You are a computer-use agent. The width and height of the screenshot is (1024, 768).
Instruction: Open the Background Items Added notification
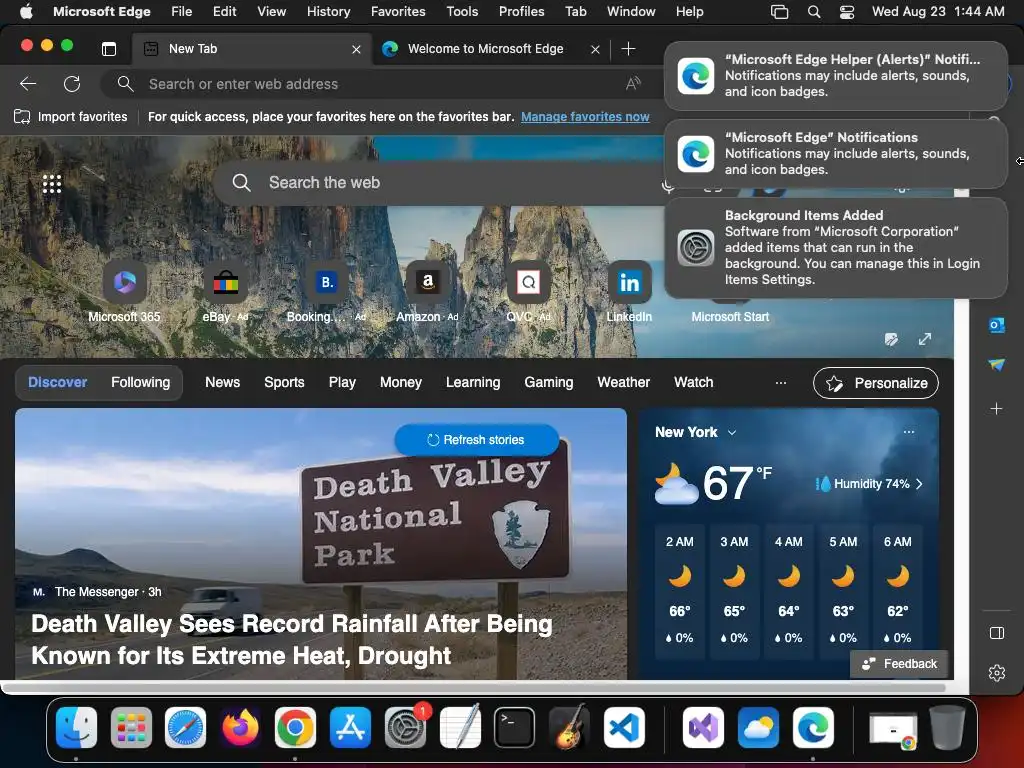point(835,248)
